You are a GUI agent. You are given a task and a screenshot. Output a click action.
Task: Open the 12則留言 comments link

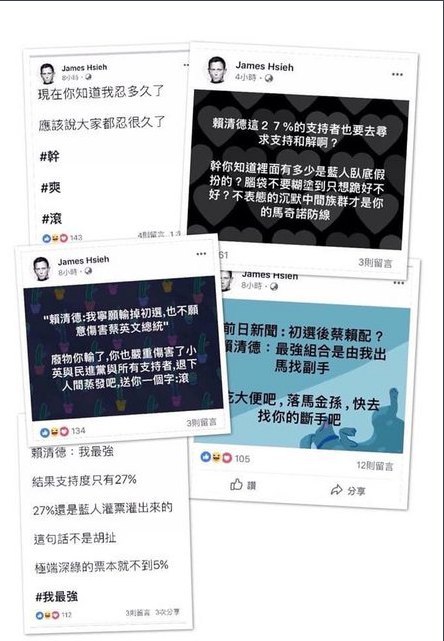374,466
